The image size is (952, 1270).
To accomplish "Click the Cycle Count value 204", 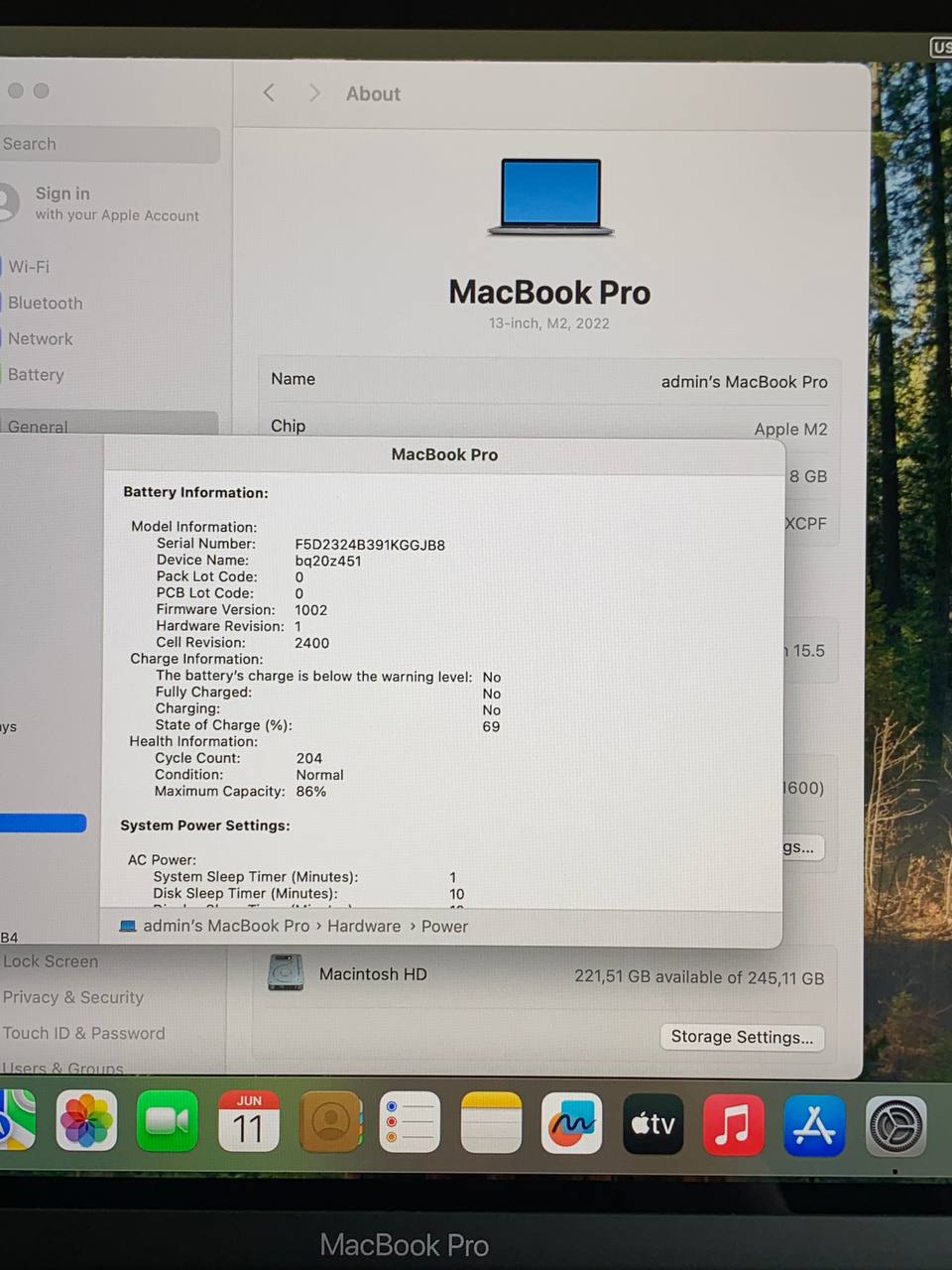I will point(309,758).
